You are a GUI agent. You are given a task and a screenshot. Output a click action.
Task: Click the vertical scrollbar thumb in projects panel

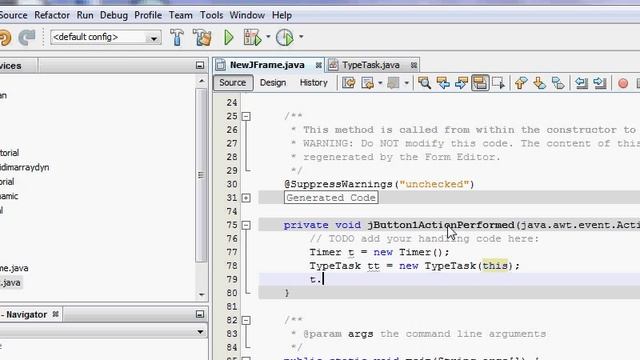202,175
